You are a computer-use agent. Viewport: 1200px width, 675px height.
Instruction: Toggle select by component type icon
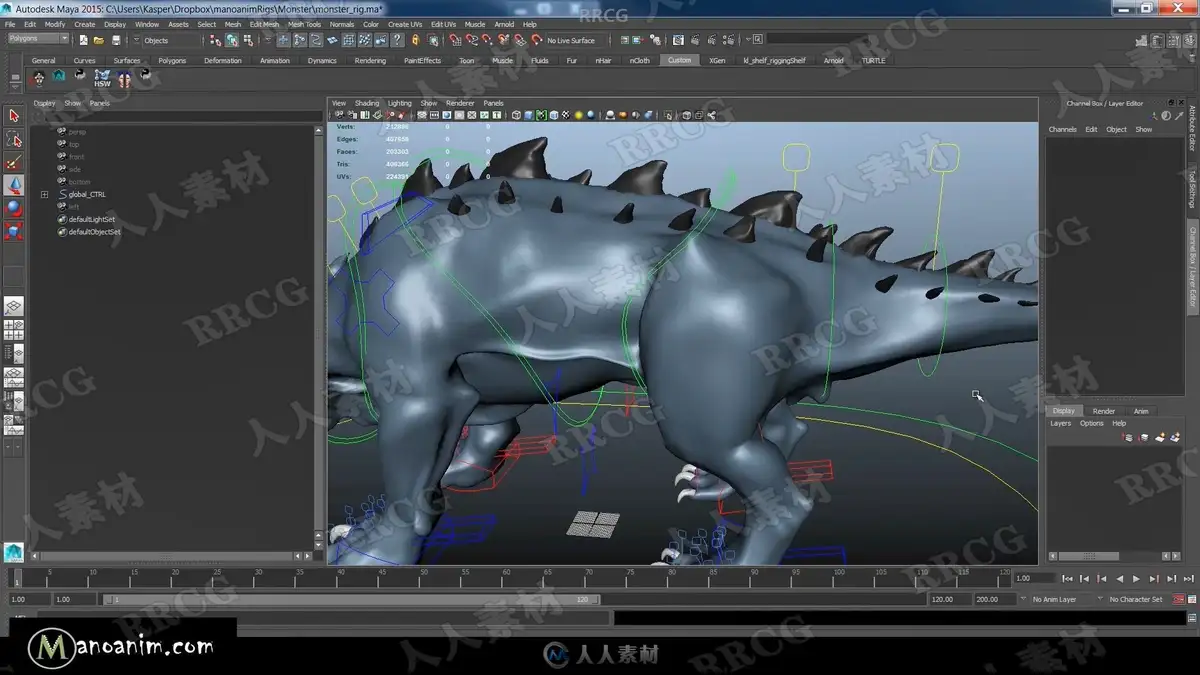coord(248,40)
